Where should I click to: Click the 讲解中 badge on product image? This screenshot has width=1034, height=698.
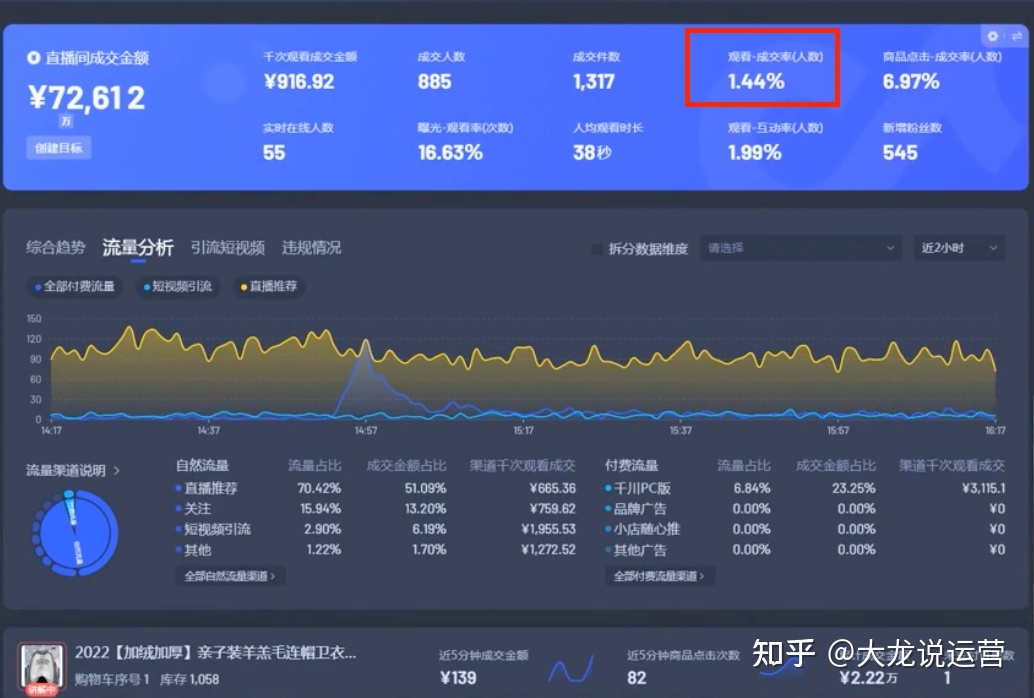tap(42, 689)
